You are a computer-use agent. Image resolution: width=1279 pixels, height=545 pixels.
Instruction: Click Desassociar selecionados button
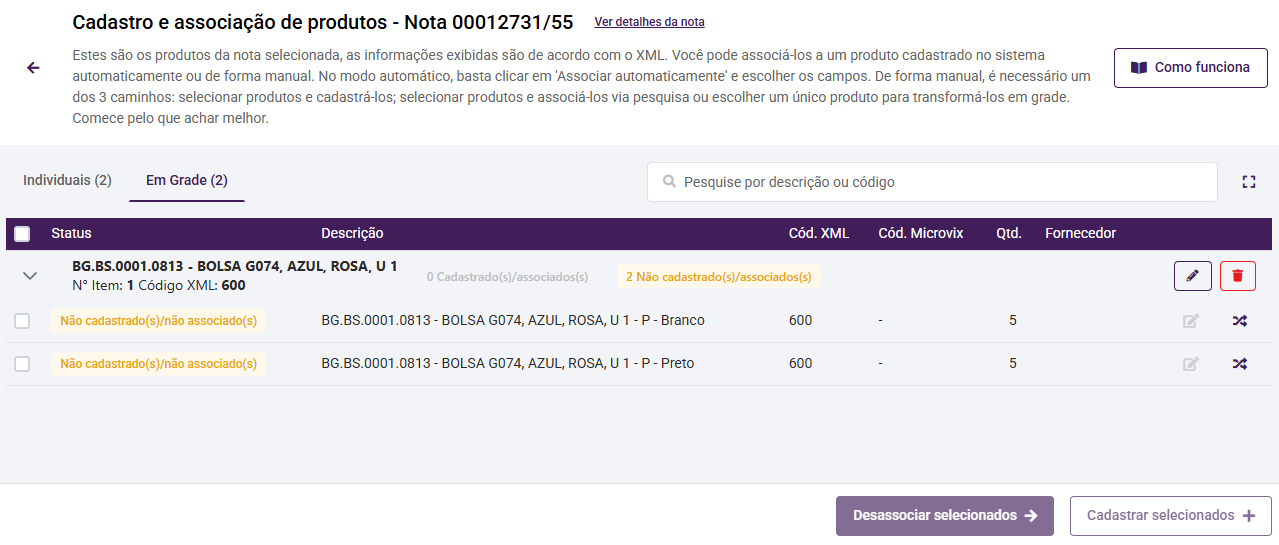coord(944,516)
